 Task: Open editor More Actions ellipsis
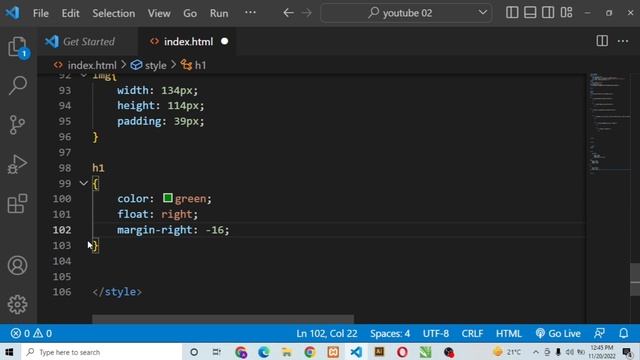coord(623,41)
